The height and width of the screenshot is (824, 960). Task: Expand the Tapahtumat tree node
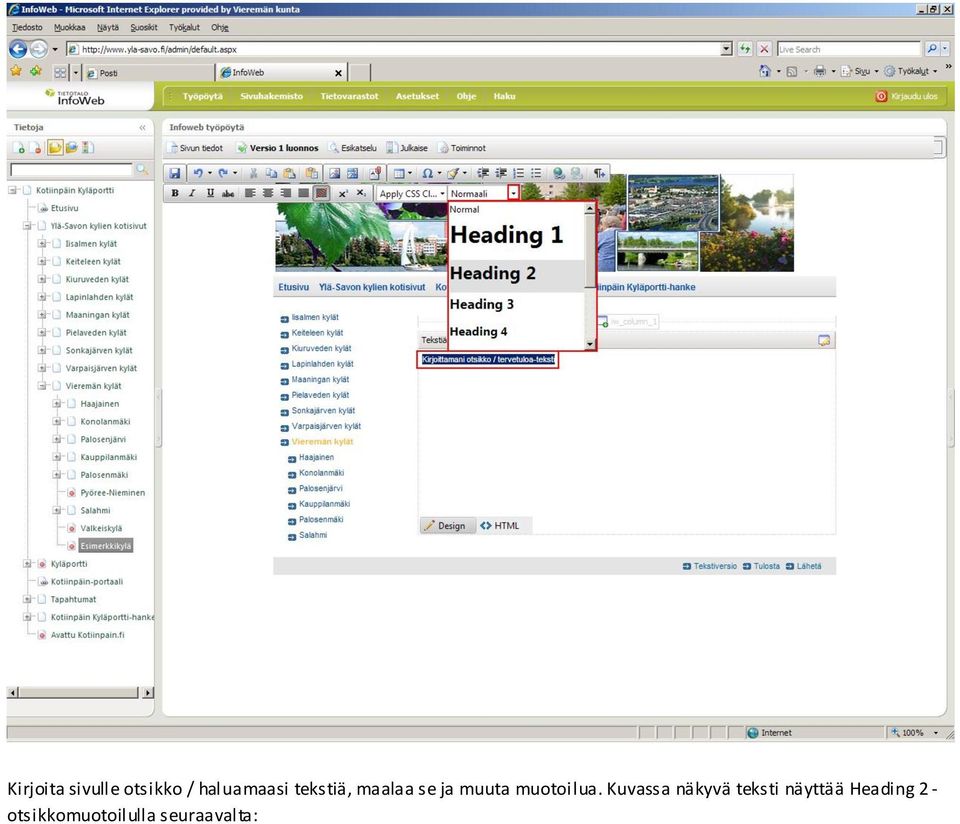tap(27, 599)
